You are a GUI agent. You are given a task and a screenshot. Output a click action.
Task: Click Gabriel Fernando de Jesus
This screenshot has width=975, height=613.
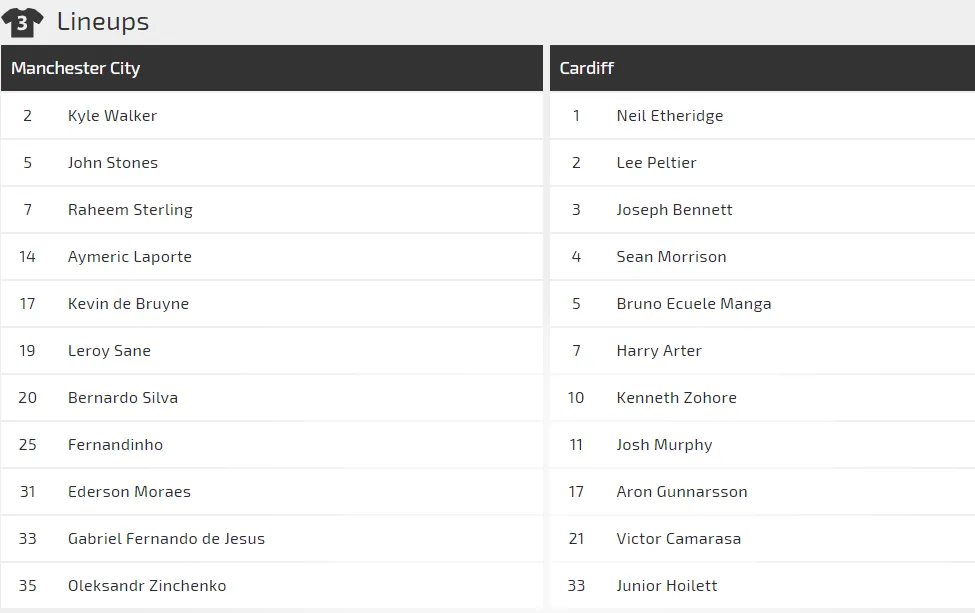[x=166, y=539]
